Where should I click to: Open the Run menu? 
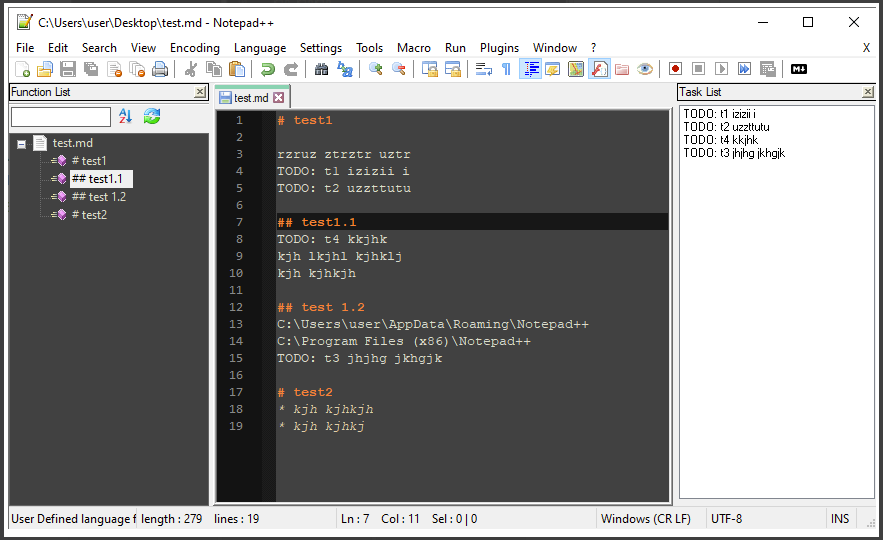pyautogui.click(x=456, y=48)
